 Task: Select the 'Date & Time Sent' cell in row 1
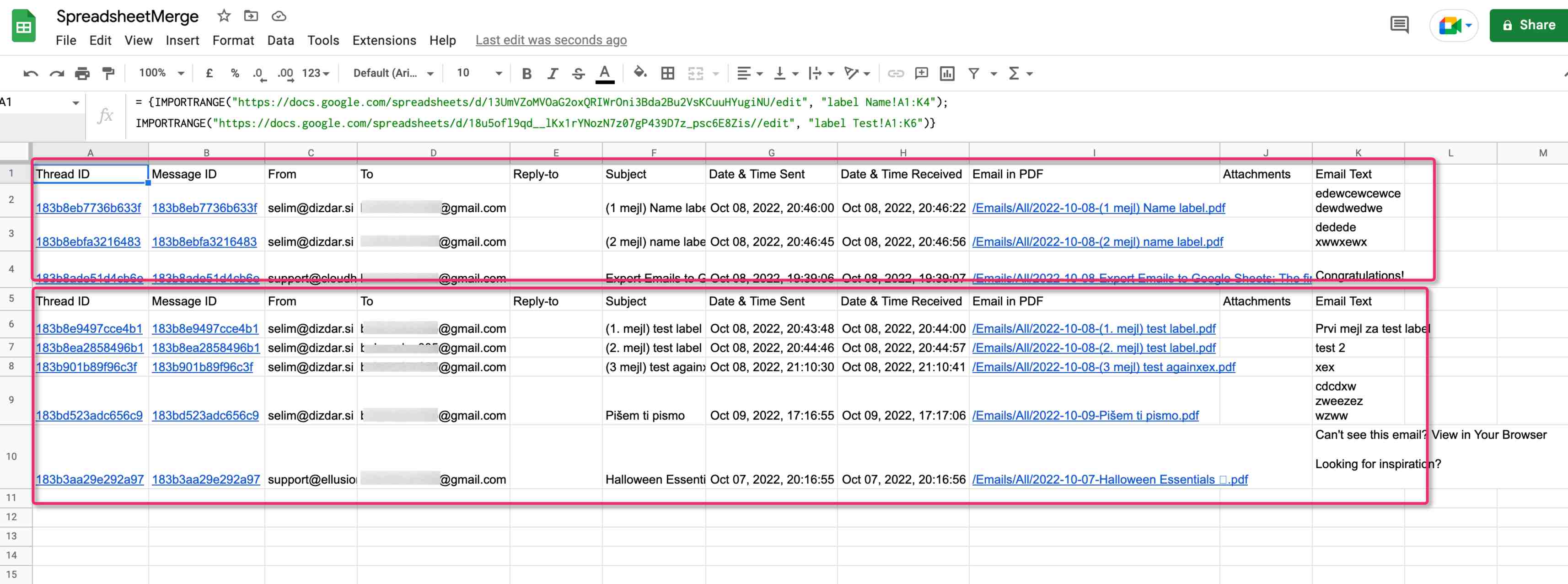[x=771, y=174]
